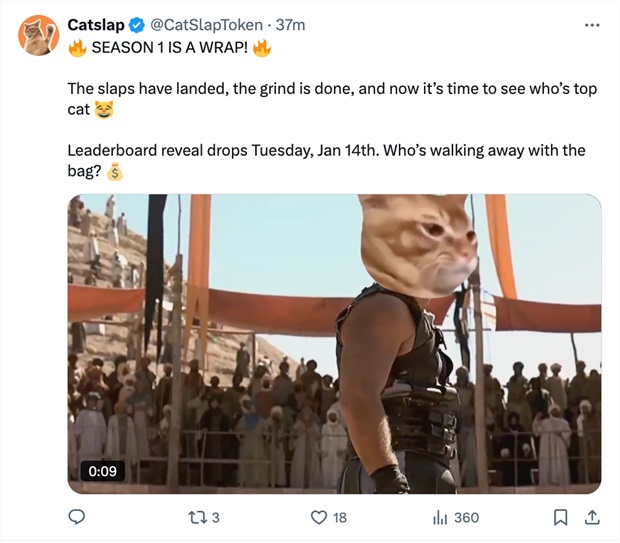620x543 pixels.
Task: Open the 37m timestamp link
Action: [x=290, y=24]
